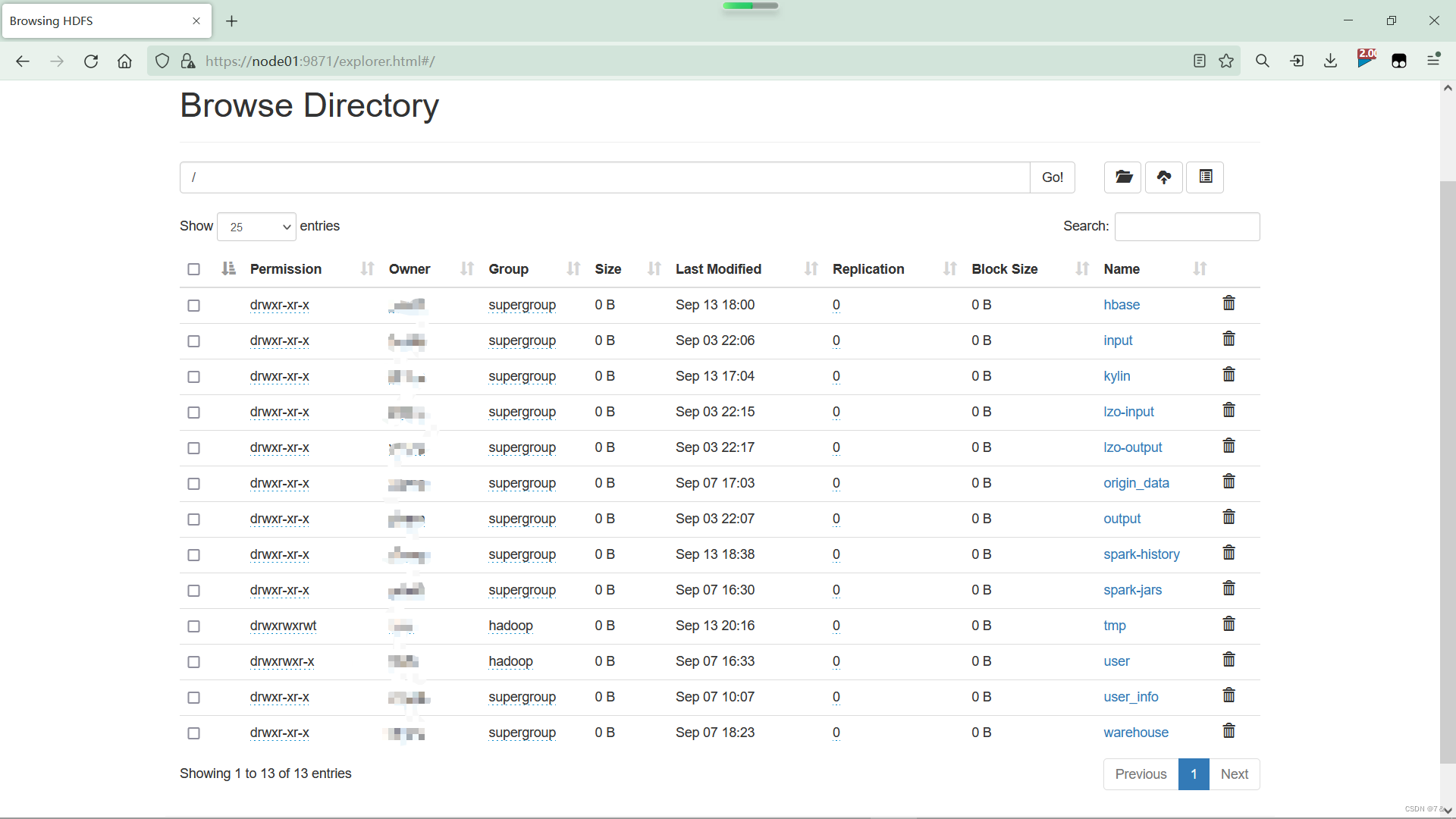Toggle the select-all checkbox in header
Screen dimensions: 1456x819
[193, 267]
